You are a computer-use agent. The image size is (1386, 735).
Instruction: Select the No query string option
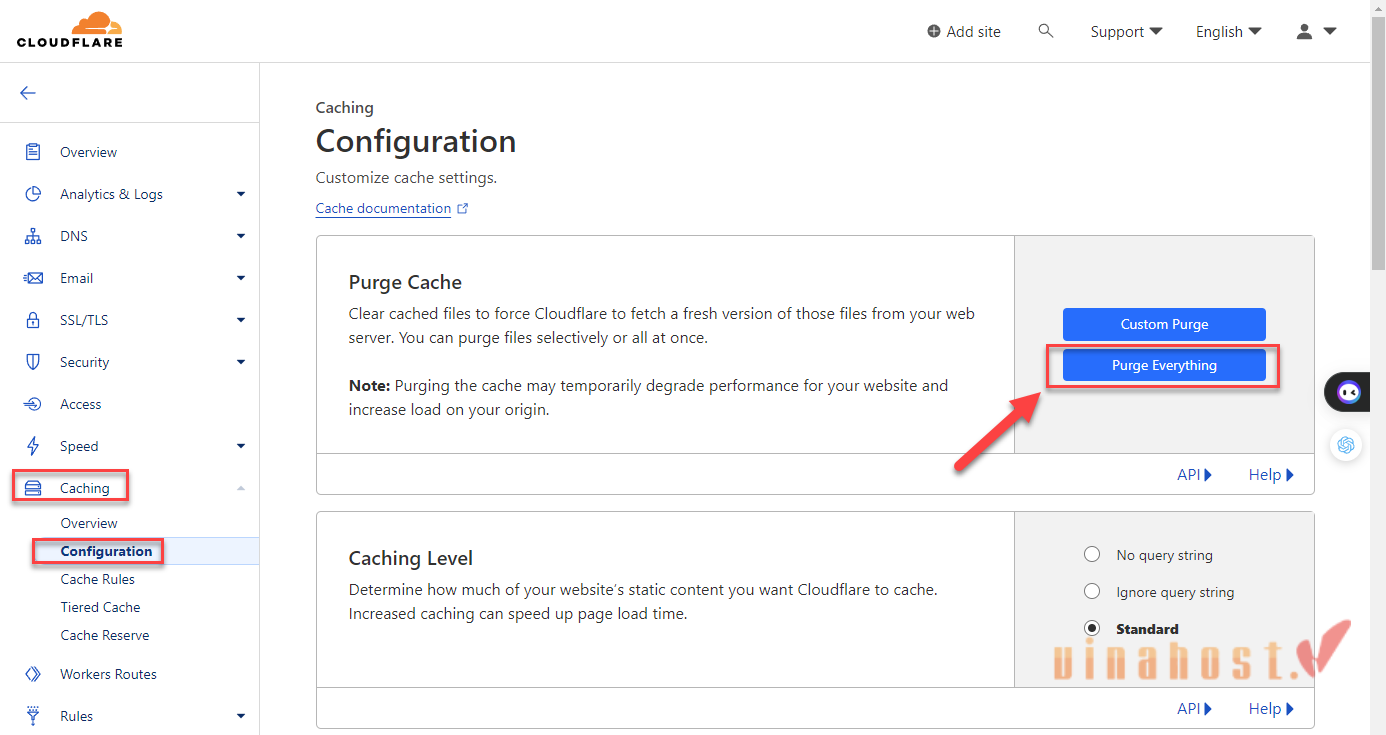point(1092,555)
